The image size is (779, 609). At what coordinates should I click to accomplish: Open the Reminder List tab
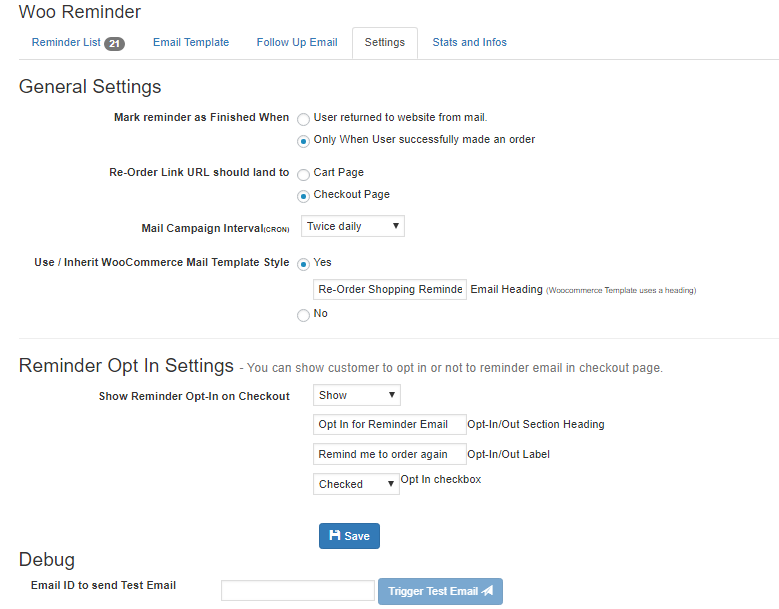[66, 43]
